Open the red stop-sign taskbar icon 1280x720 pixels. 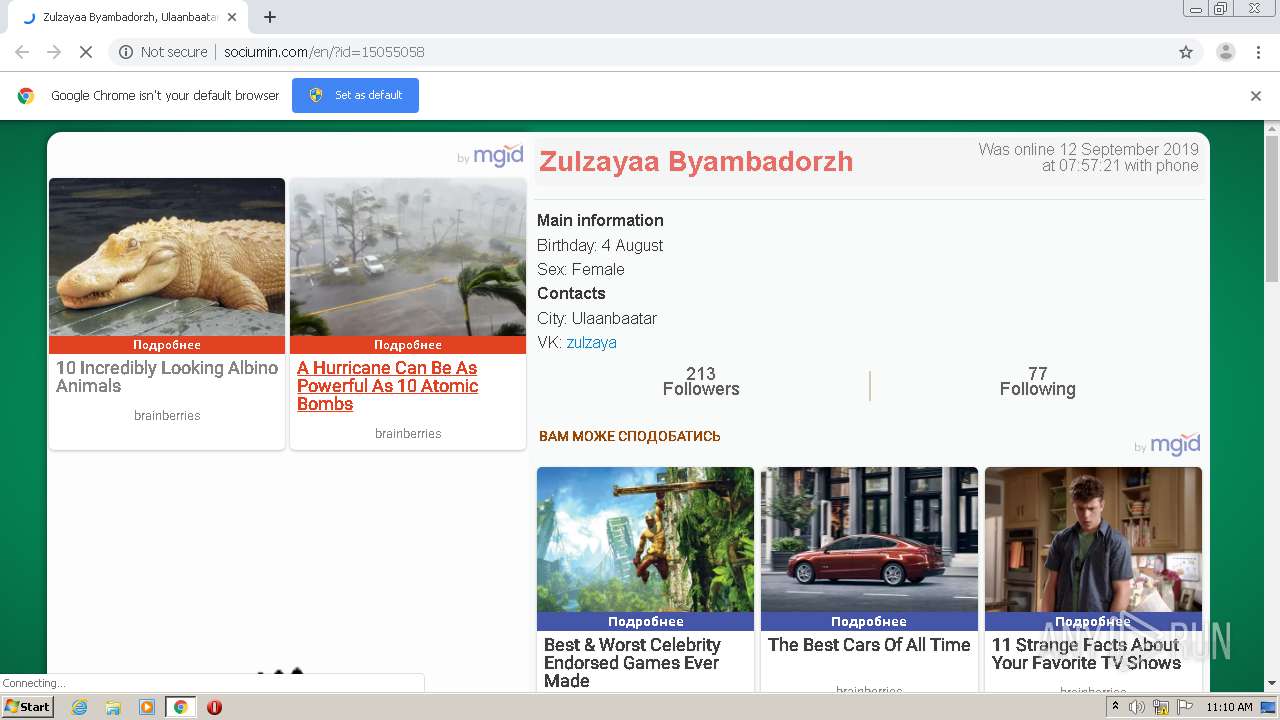[214, 707]
